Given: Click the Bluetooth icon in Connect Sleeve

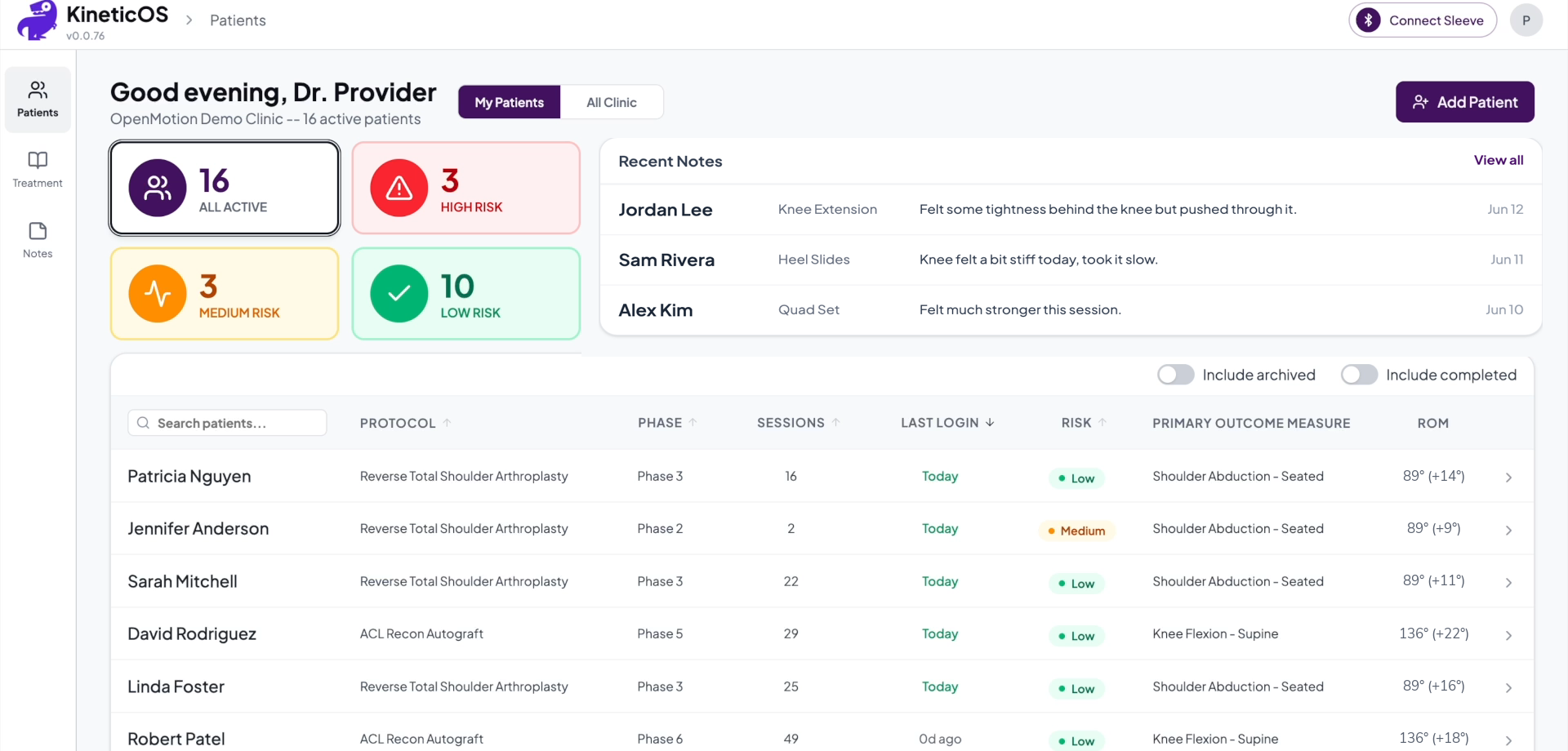Looking at the screenshot, I should pyautogui.click(x=1368, y=20).
